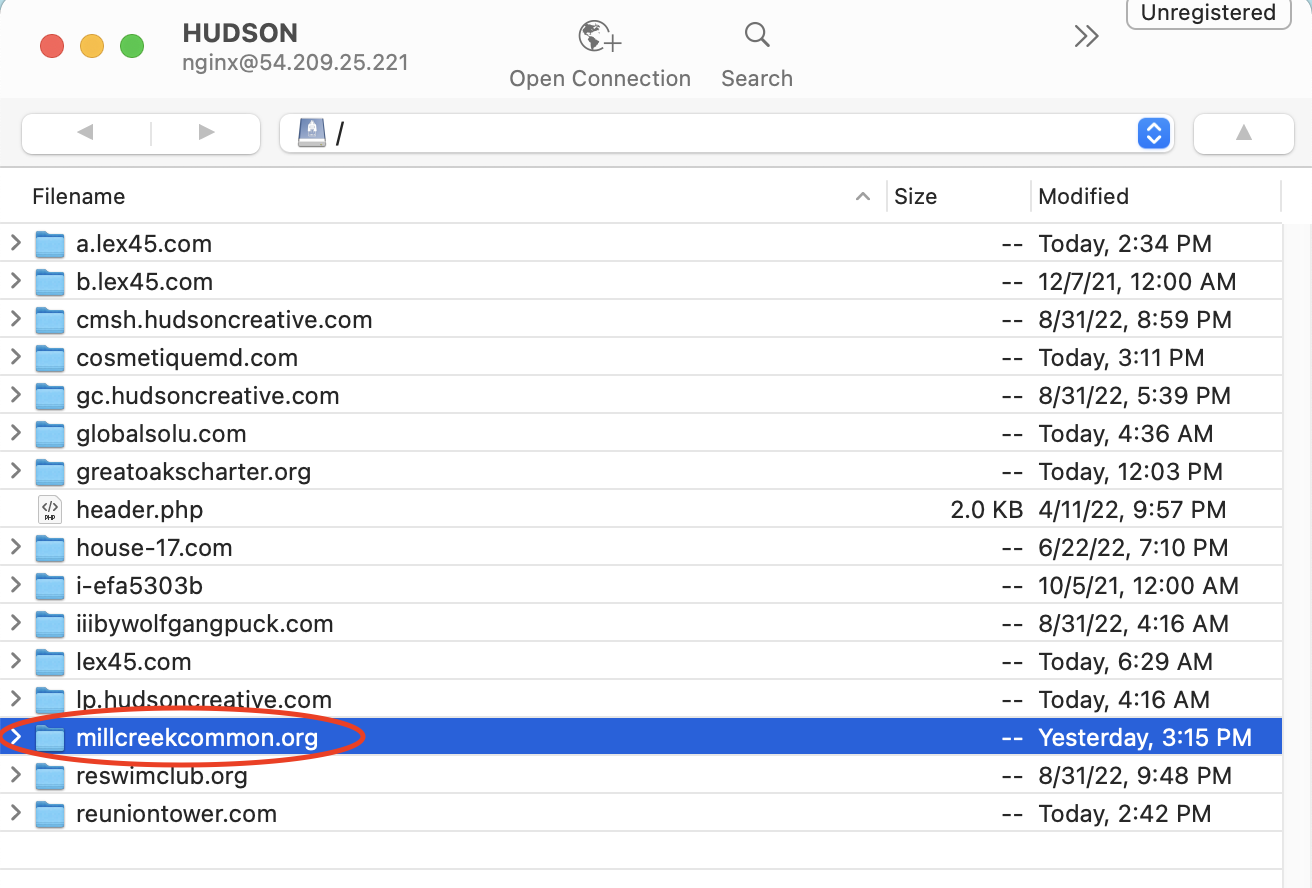Select the lex45.com filename

tap(134, 661)
